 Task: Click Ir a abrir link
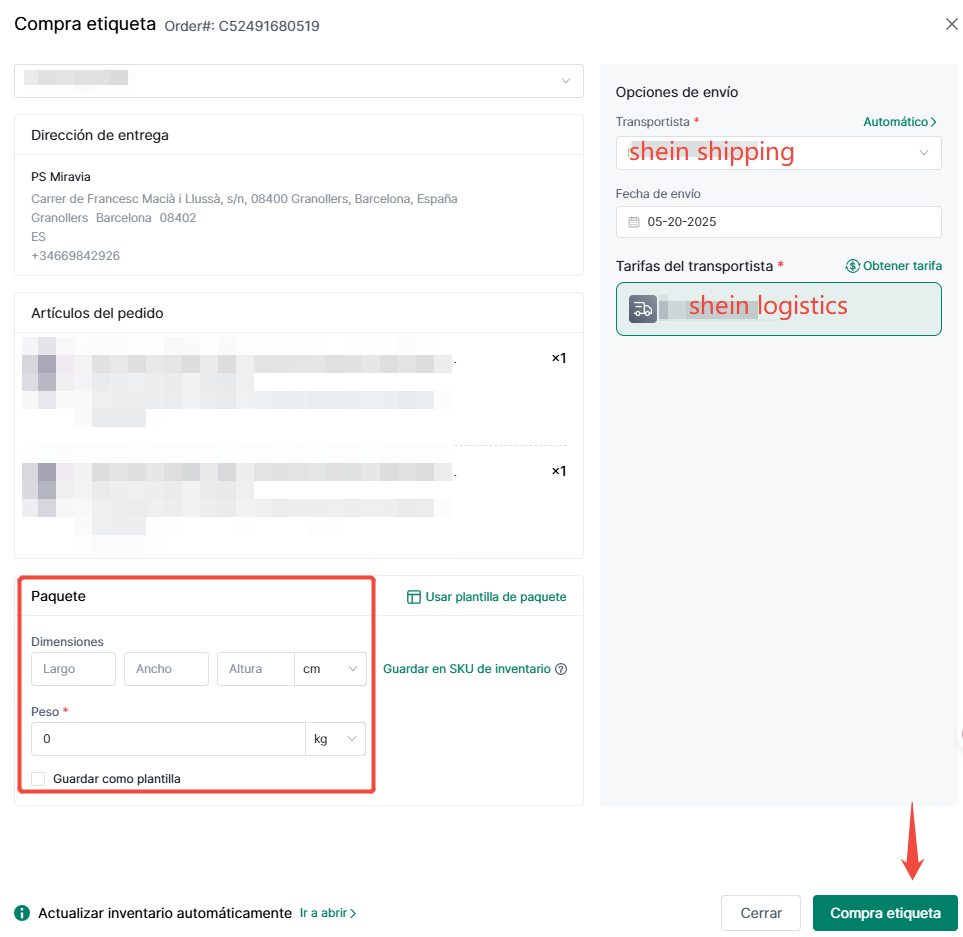coord(328,913)
